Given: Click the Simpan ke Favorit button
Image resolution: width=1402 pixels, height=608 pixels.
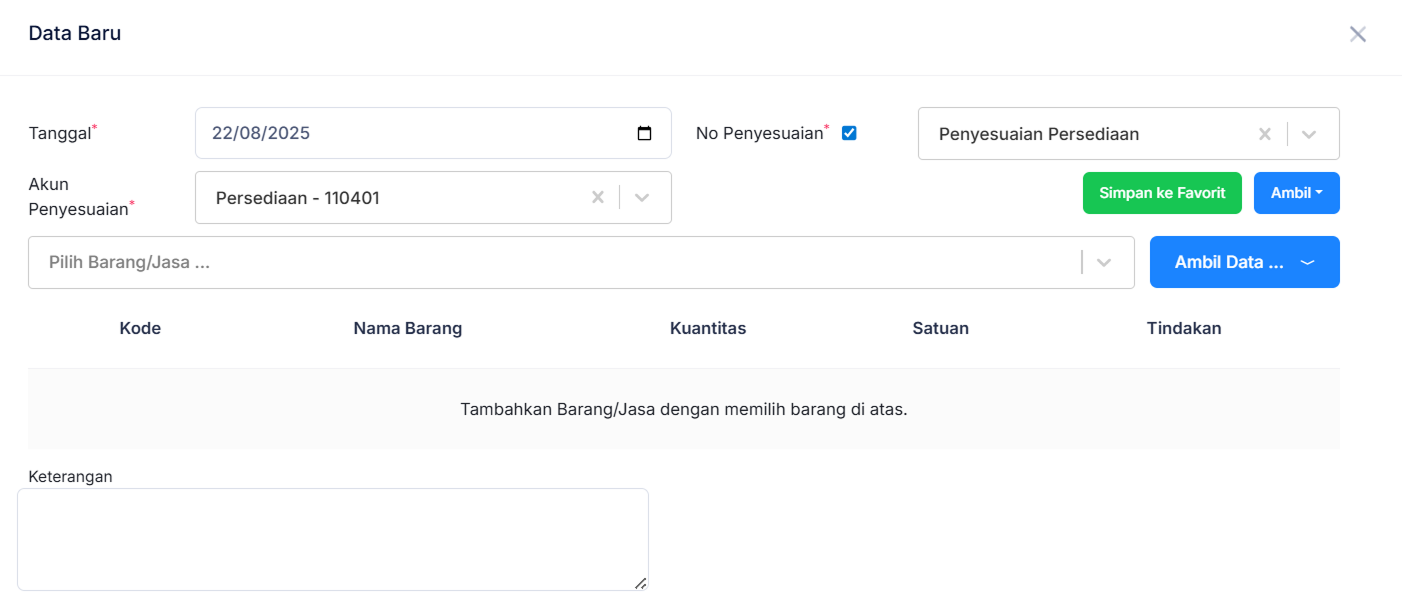Looking at the screenshot, I should tap(1162, 192).
